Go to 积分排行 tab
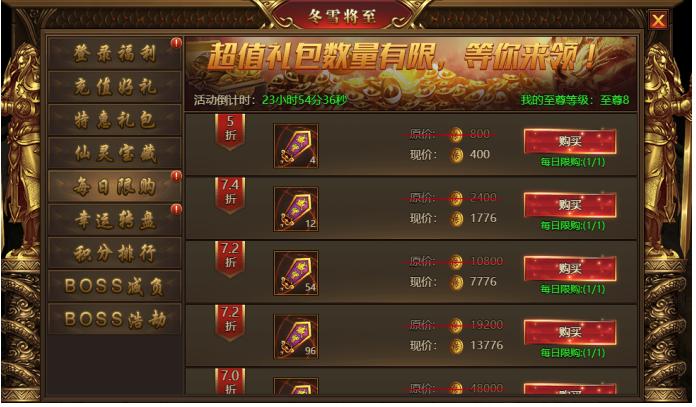Screen dimensions: 696x407 [x=115, y=253]
